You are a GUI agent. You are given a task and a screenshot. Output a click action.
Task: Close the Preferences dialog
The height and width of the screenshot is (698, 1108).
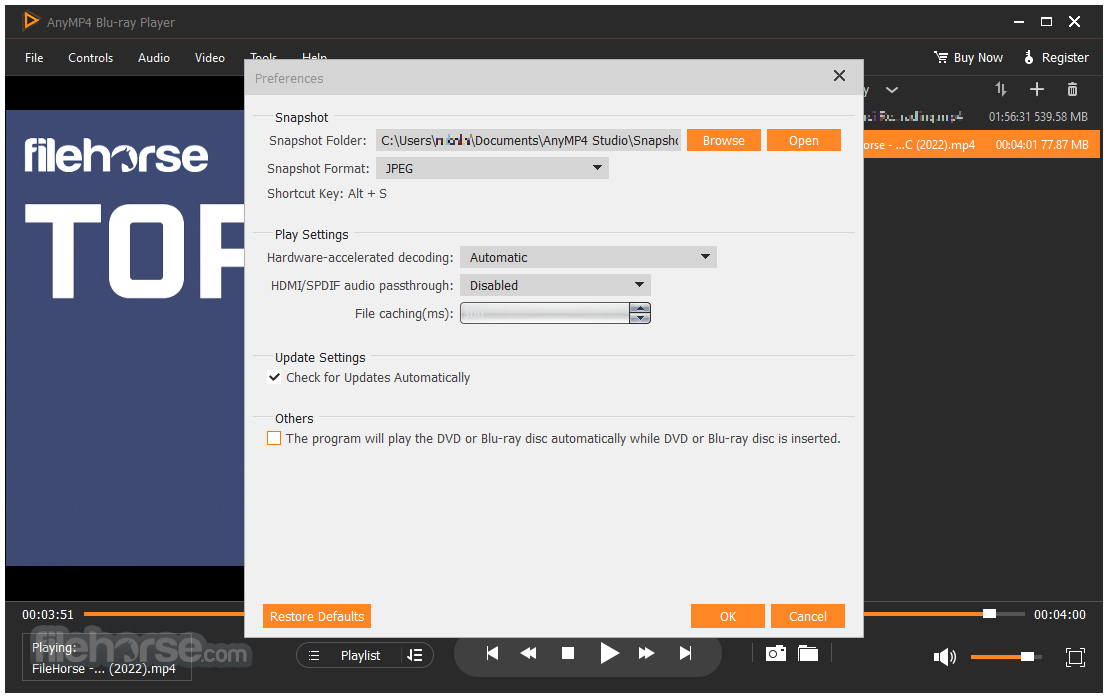(x=839, y=76)
